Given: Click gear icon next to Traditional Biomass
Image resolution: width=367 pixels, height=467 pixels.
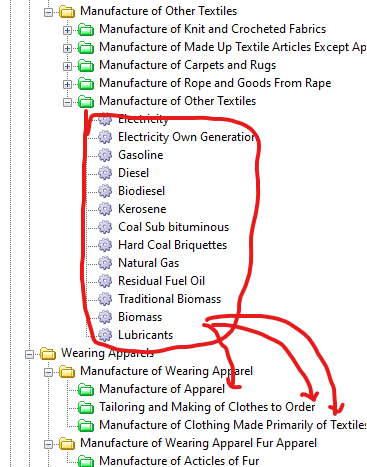Looking at the screenshot, I should [x=105, y=299].
